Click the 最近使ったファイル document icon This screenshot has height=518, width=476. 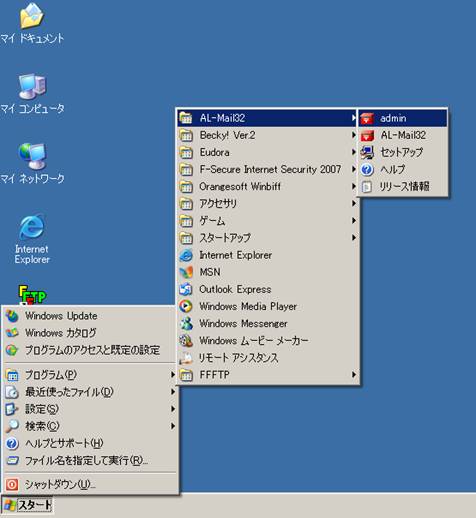(x=12, y=392)
